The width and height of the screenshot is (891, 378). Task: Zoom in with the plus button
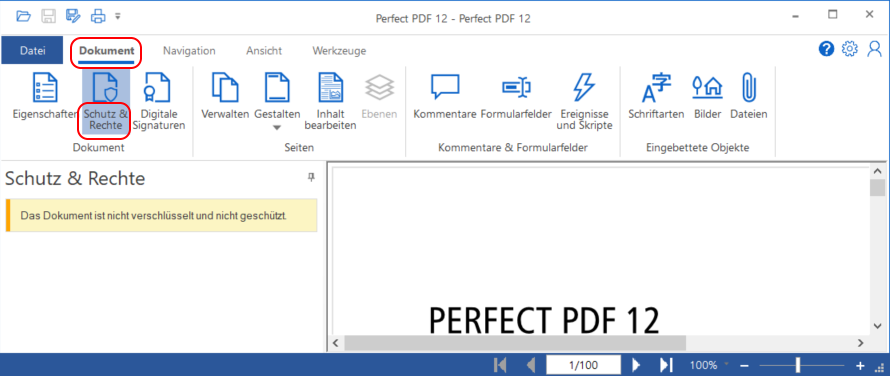pos(860,365)
